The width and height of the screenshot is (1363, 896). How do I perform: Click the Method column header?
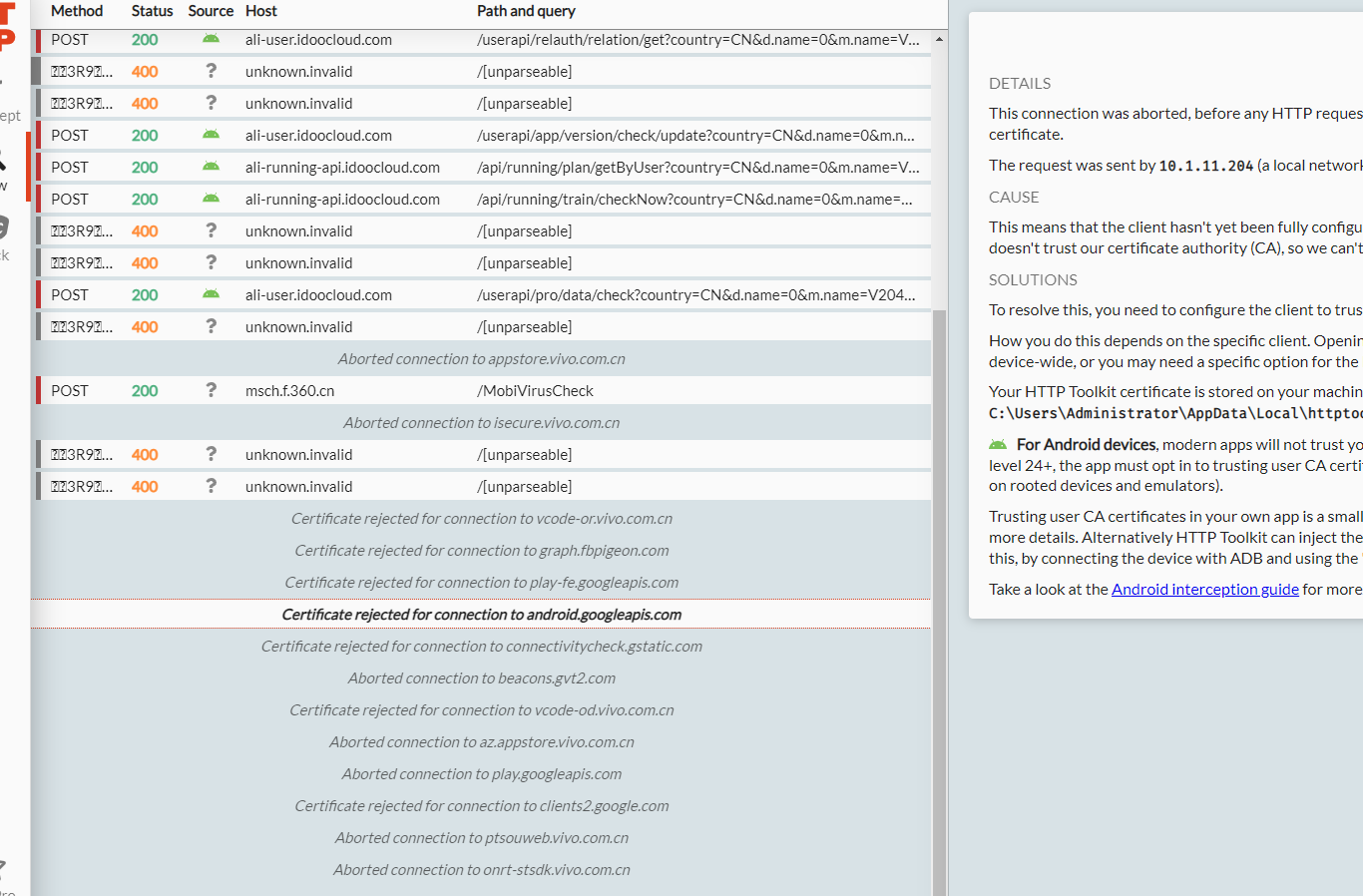(x=77, y=11)
